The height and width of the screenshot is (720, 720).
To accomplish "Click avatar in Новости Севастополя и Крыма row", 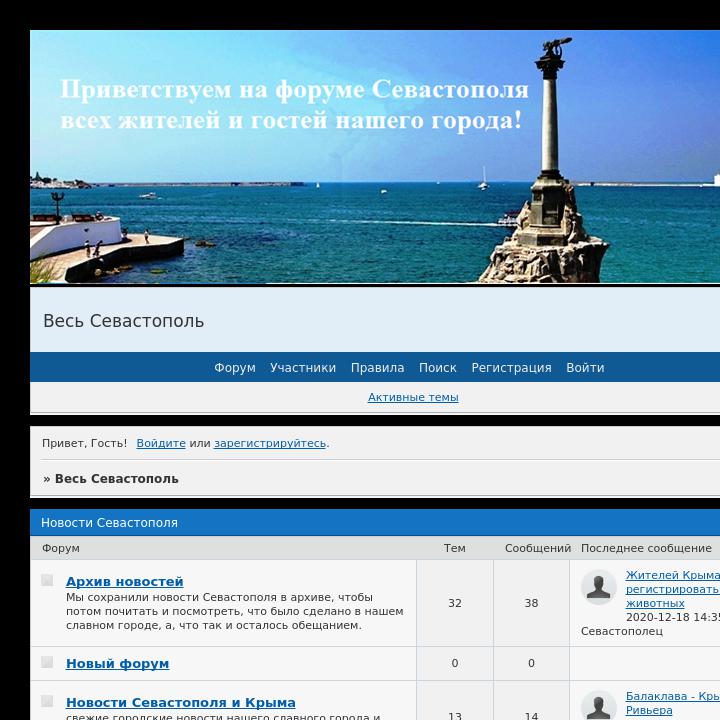I will 599,705.
